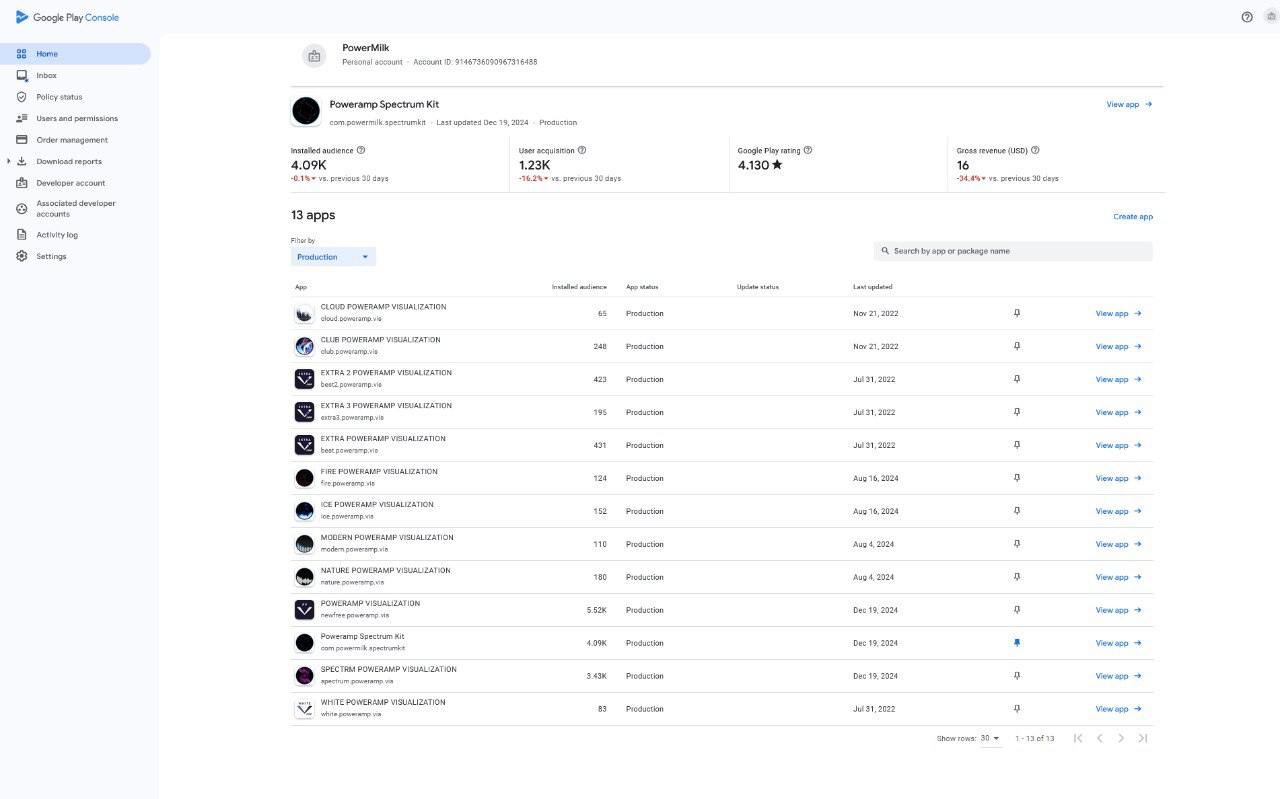Open Policy status in the sidebar
Viewport: 1280px width, 799px height.
click(x=59, y=97)
